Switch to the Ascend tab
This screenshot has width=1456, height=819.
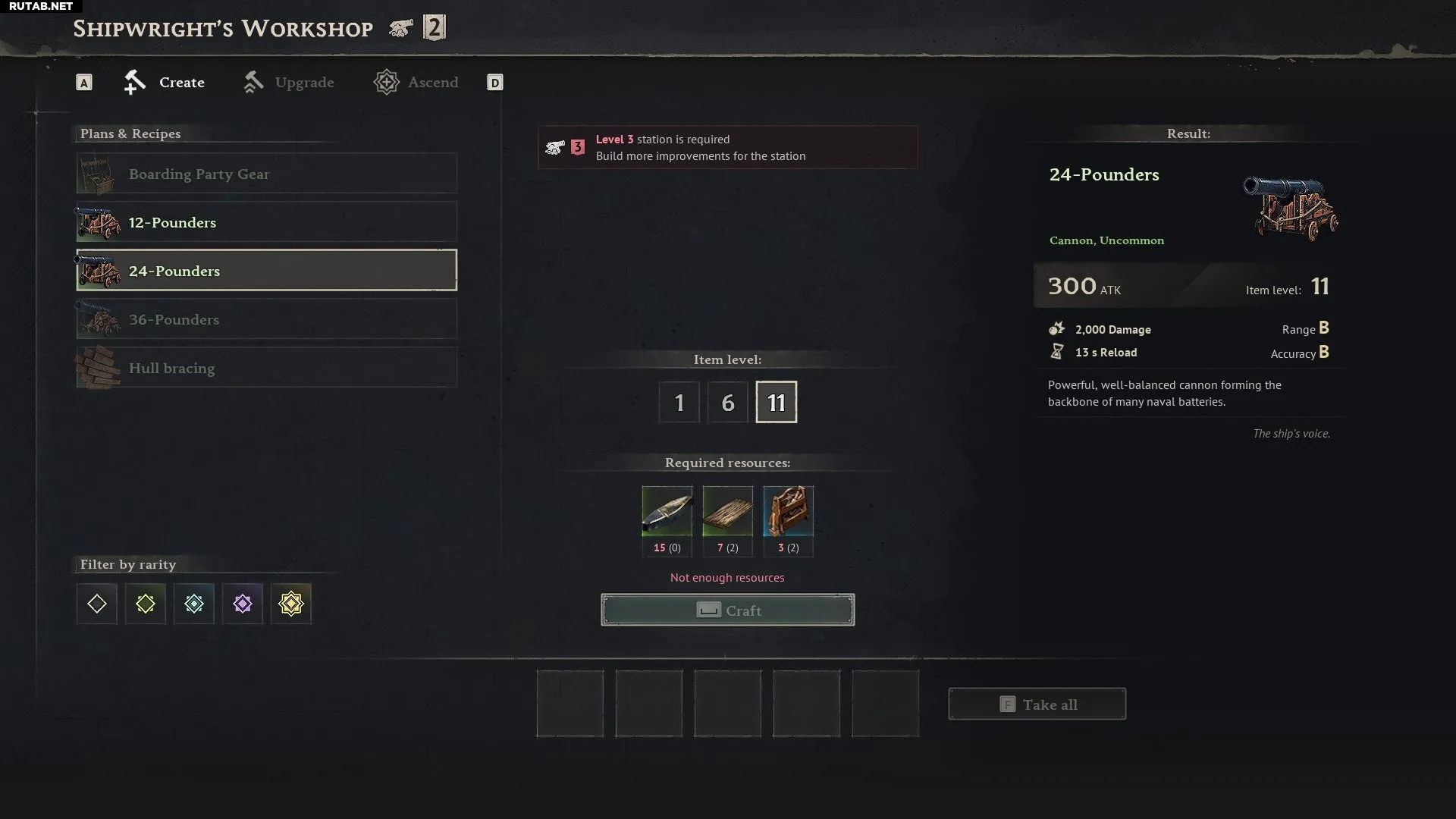tap(416, 82)
